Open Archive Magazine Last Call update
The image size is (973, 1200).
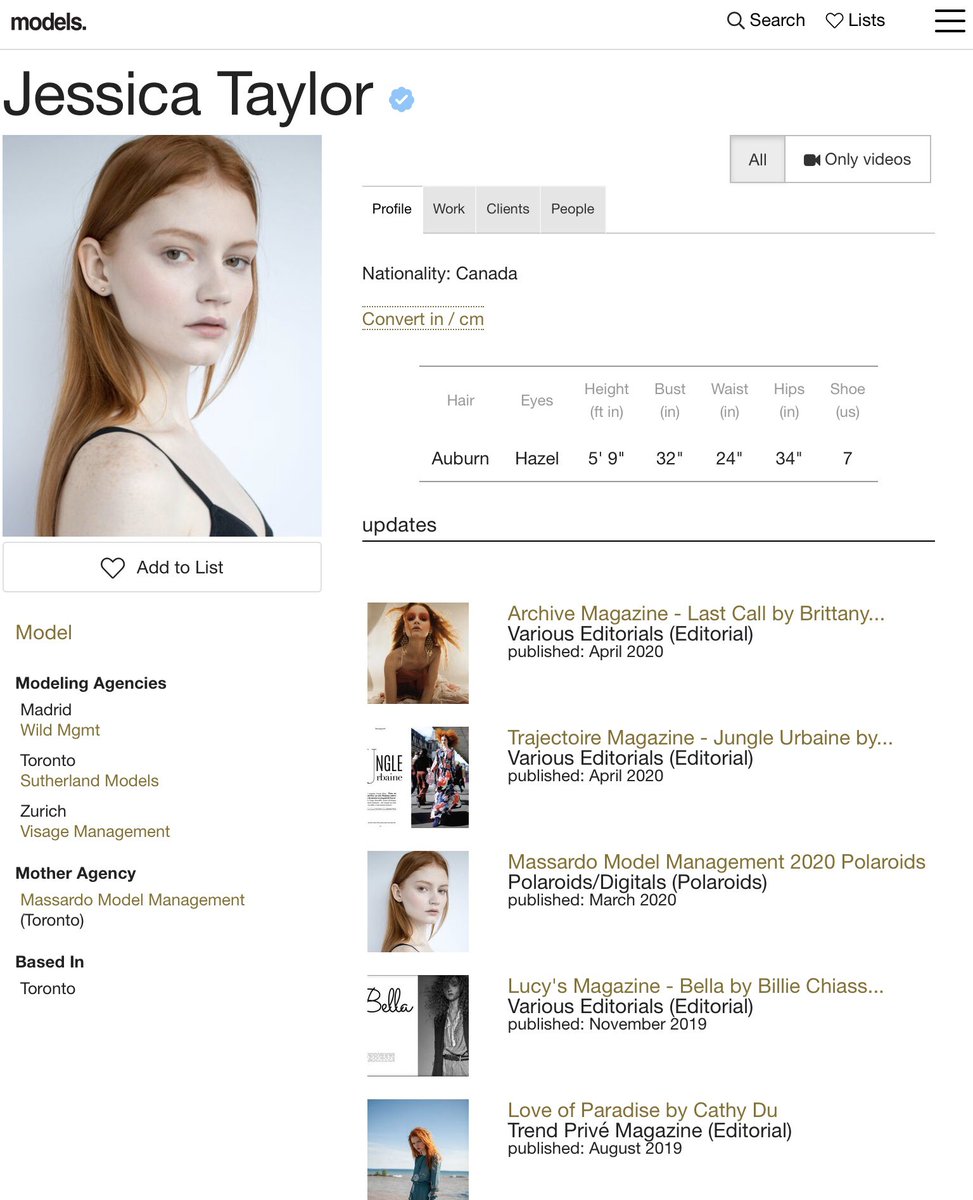(x=696, y=613)
